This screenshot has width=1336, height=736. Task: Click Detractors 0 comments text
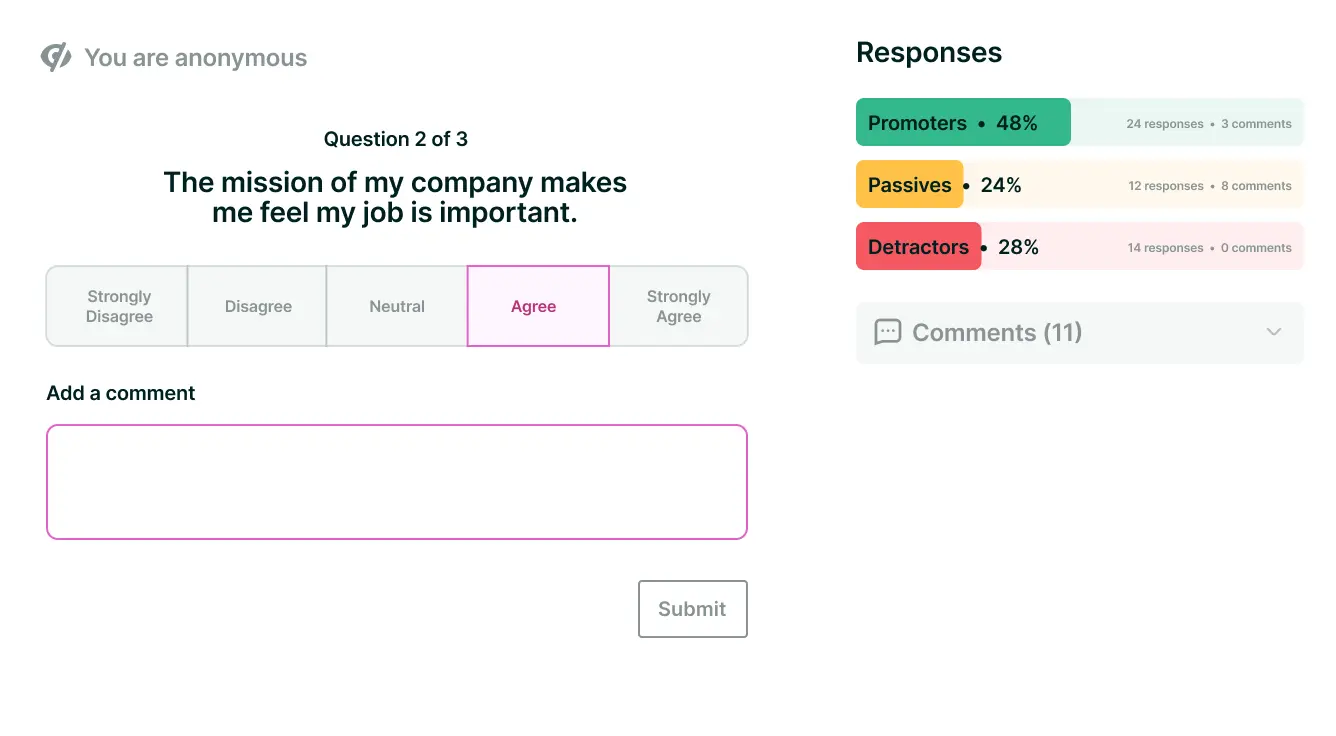(1256, 248)
